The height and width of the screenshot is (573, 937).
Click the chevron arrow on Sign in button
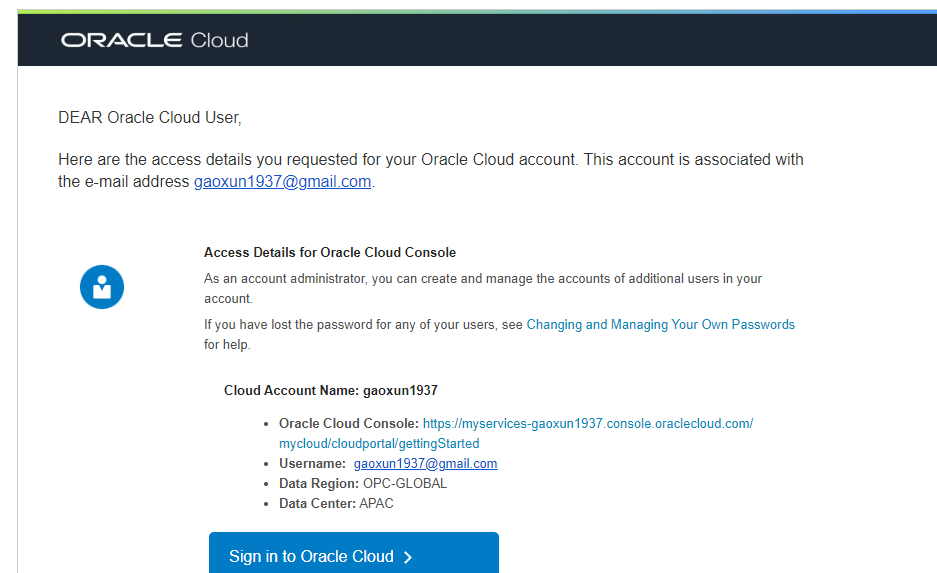[x=408, y=557]
